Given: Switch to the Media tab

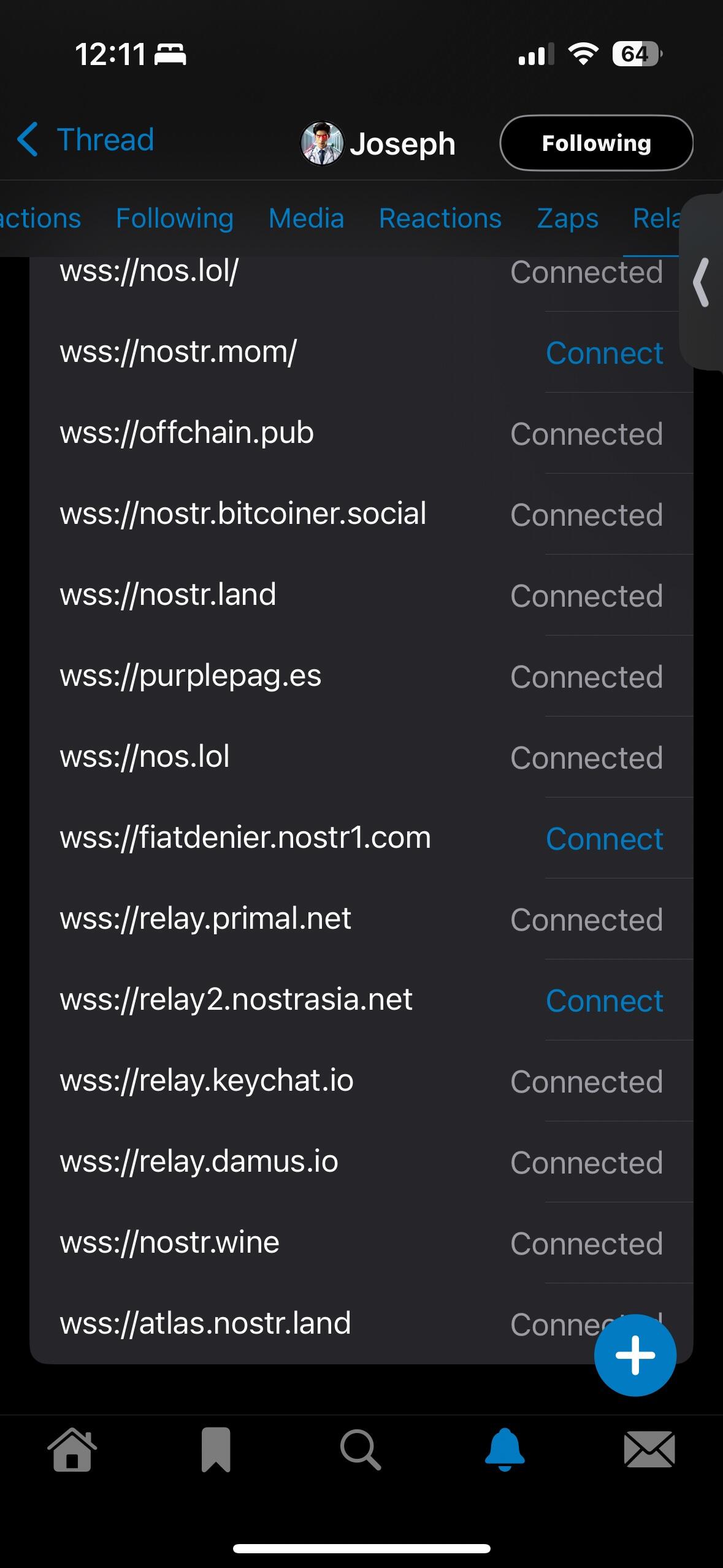Looking at the screenshot, I should [x=306, y=218].
